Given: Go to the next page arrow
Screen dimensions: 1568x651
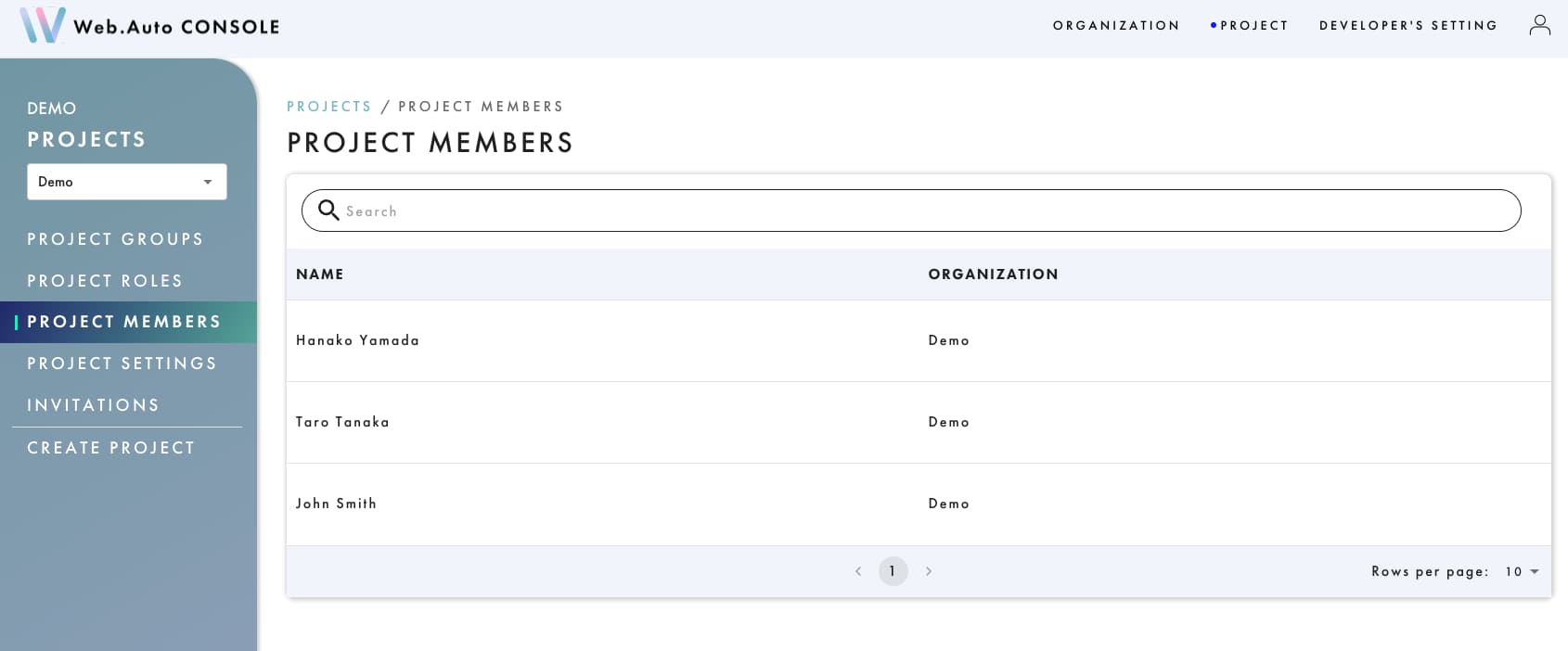Looking at the screenshot, I should pyautogui.click(x=929, y=571).
